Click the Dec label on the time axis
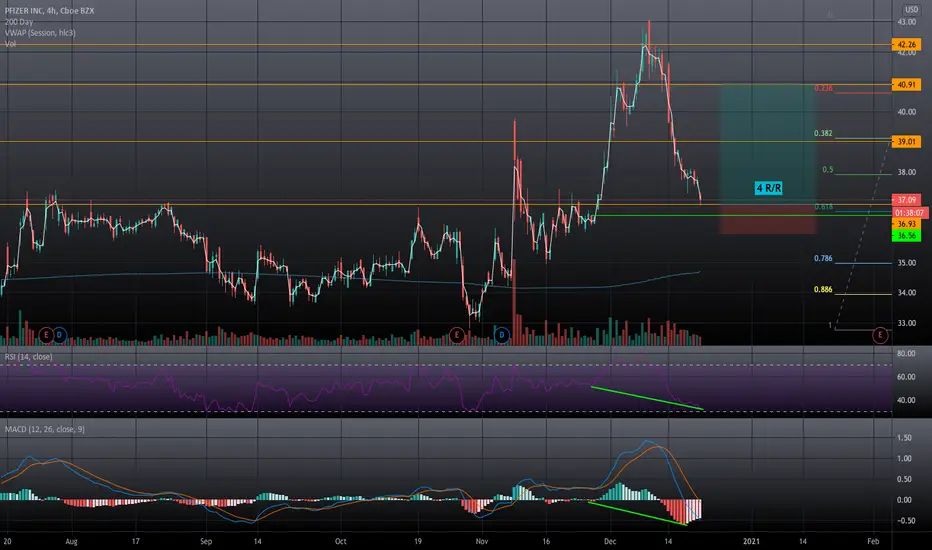The image size is (932, 550). pyautogui.click(x=610, y=541)
